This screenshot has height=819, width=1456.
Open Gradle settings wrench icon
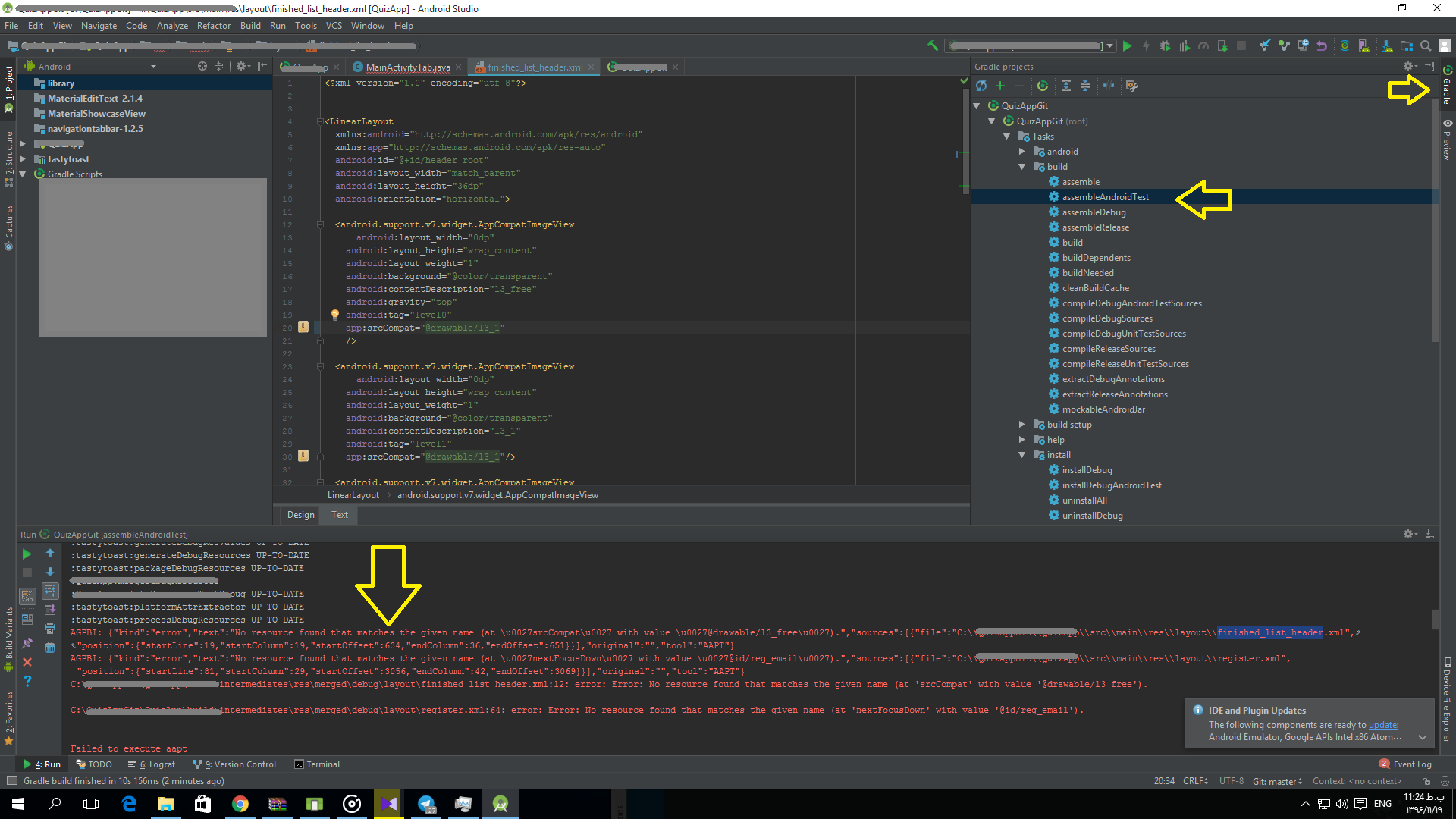(1132, 86)
